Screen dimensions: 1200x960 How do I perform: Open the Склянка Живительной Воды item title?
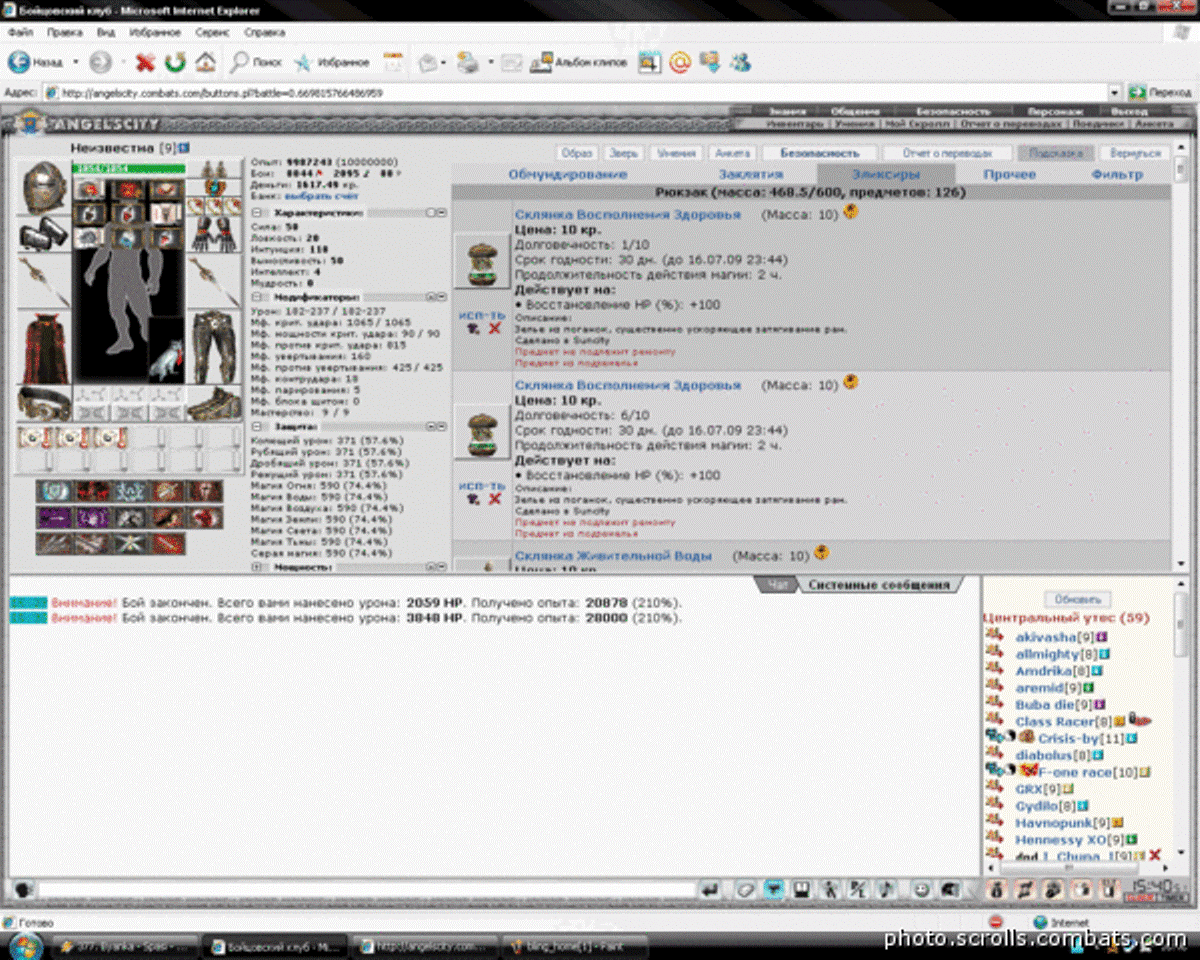[613, 555]
